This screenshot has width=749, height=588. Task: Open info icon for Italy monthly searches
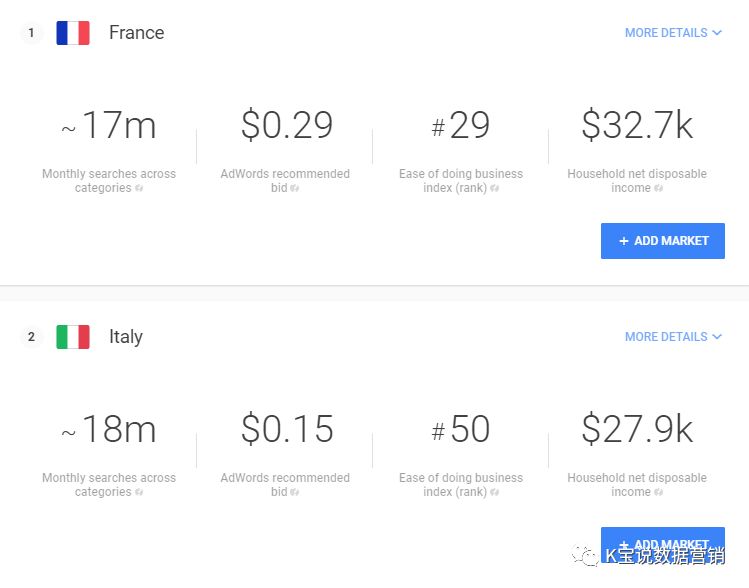point(139,492)
